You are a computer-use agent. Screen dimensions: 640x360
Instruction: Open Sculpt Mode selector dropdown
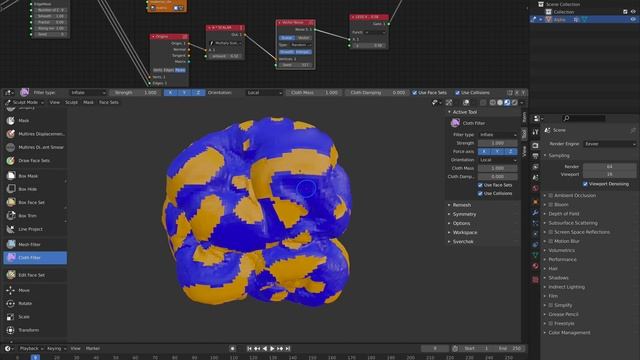tap(24, 102)
